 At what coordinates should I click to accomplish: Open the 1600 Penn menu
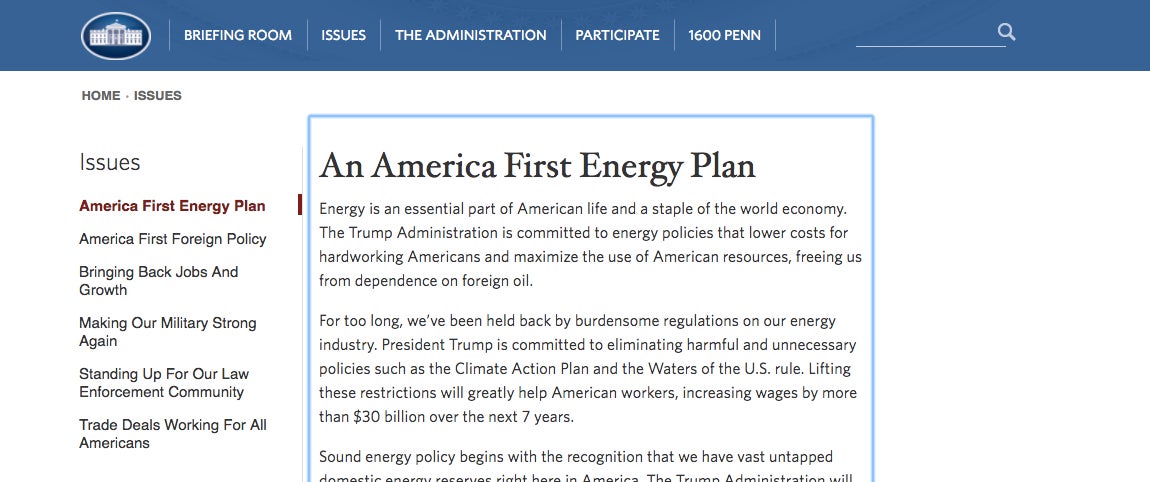point(724,35)
